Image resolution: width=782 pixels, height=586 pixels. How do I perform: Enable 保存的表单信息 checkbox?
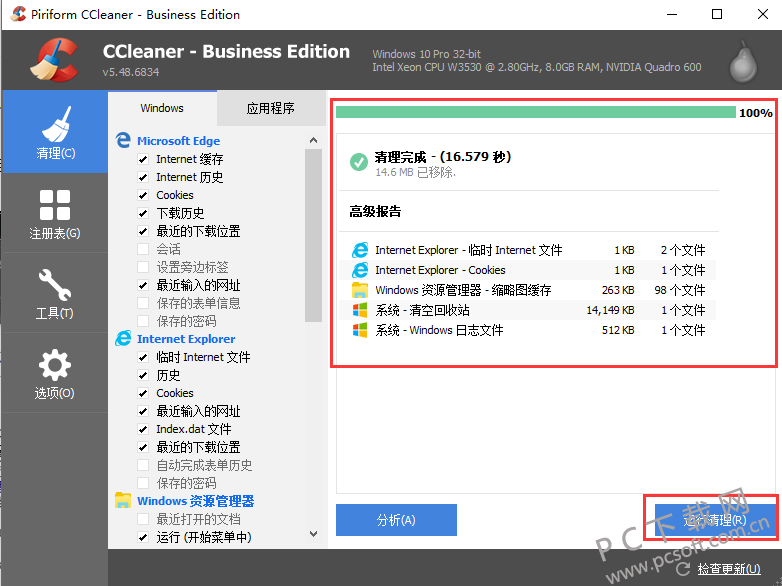pyautogui.click(x=143, y=303)
